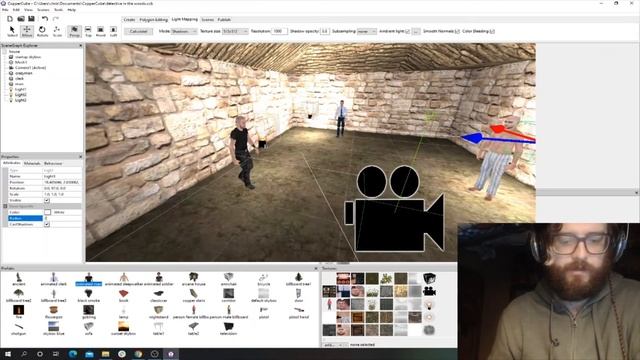
Task: Activate the Move tool
Action: pos(27,31)
